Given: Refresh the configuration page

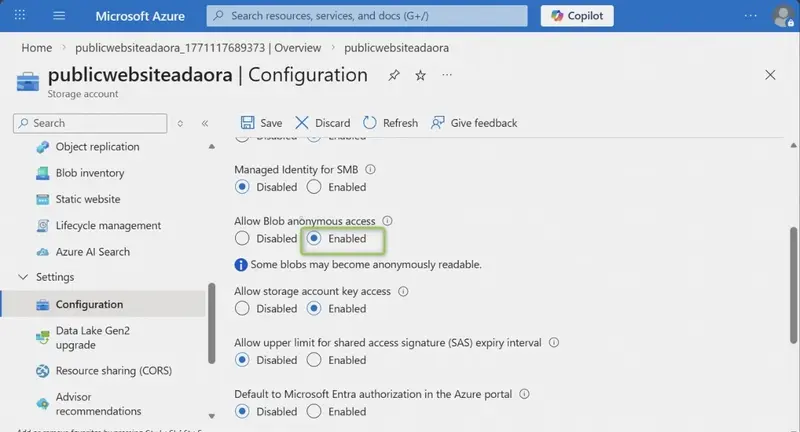Looking at the screenshot, I should [x=390, y=123].
